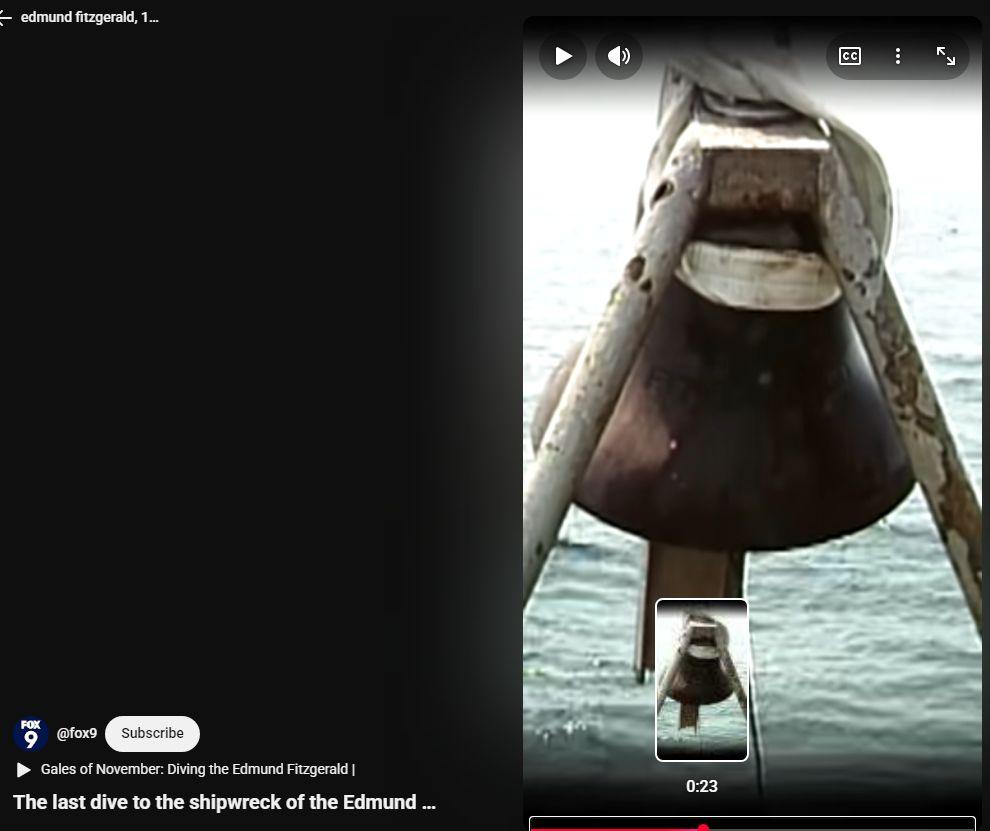The width and height of the screenshot is (990, 831).
Task: Click the 'edmund fitzgerald' search query text
Action: point(89,18)
